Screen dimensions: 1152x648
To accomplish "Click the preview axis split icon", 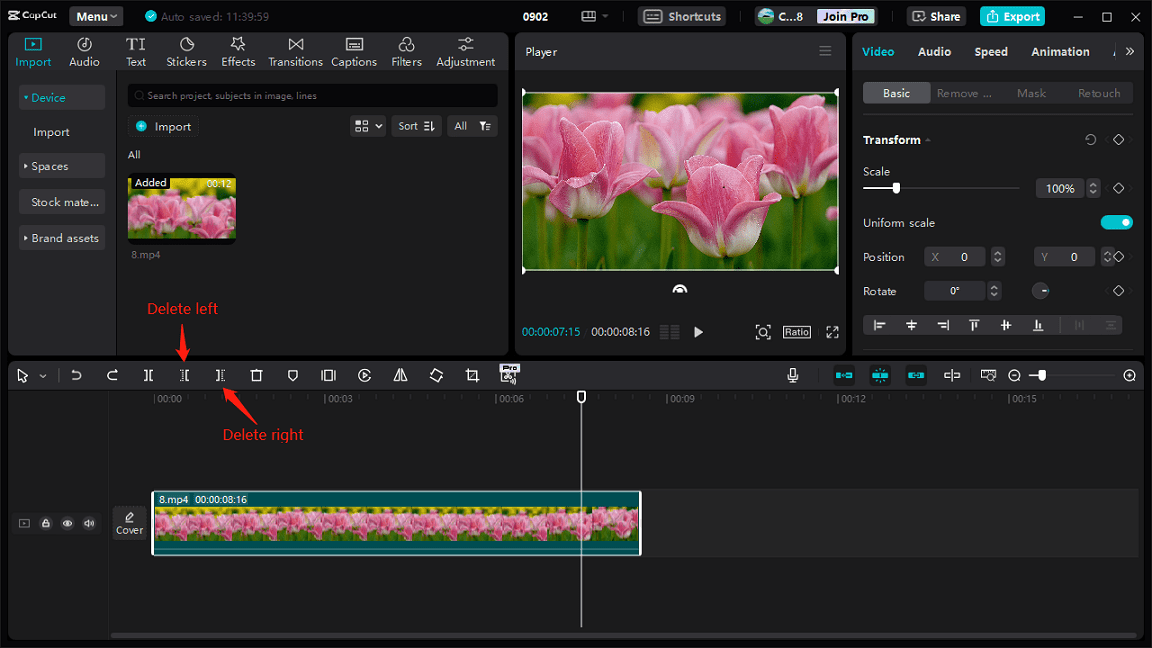I will click(x=952, y=375).
